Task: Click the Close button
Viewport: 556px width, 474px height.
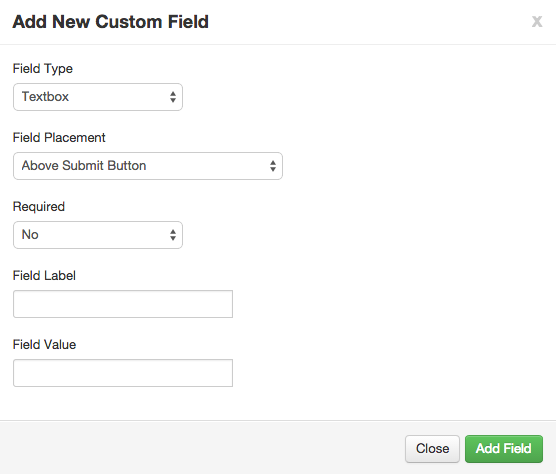Action: [432, 449]
